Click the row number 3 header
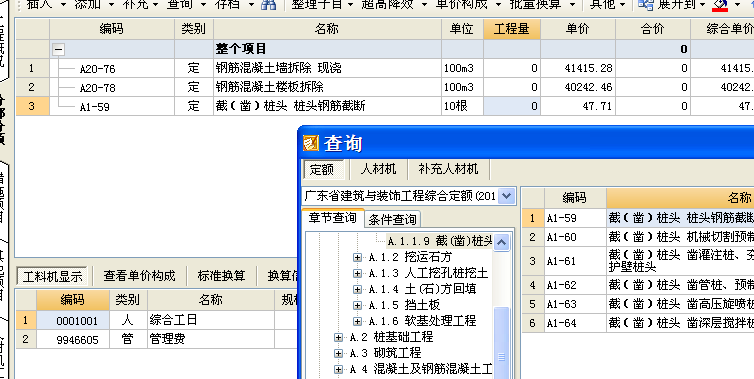The height and width of the screenshot is (379, 754). pyautogui.click(x=32, y=106)
